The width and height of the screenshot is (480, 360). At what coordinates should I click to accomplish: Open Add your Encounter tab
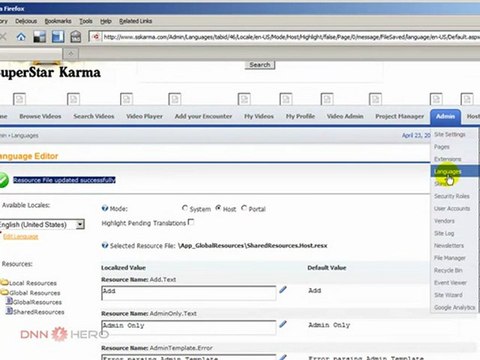203,116
